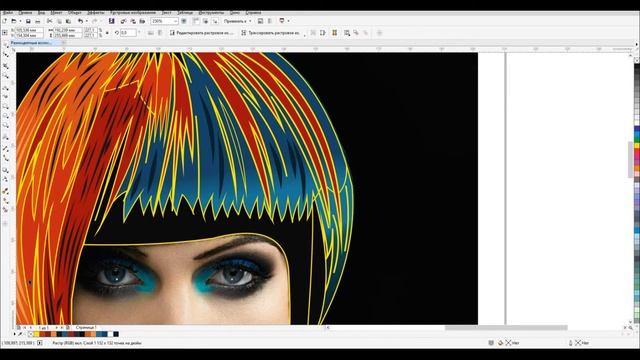Open the 'Привязать к' snap dropdown

(x=237, y=21)
